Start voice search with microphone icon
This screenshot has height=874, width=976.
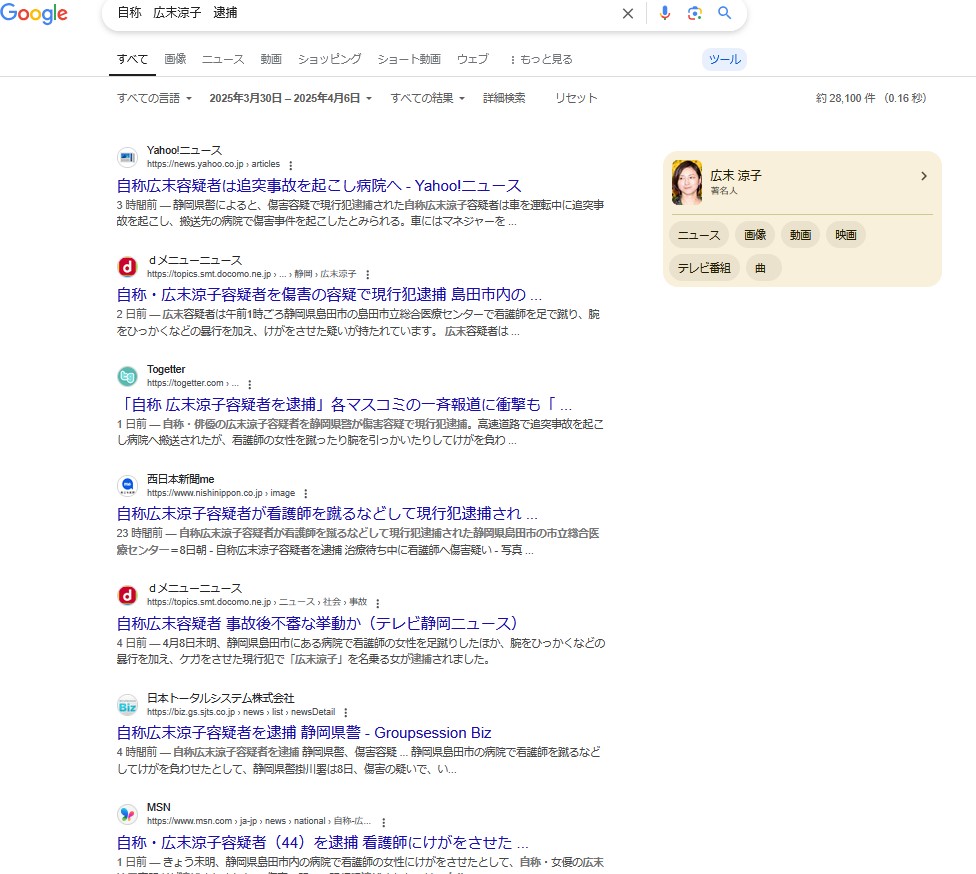665,13
